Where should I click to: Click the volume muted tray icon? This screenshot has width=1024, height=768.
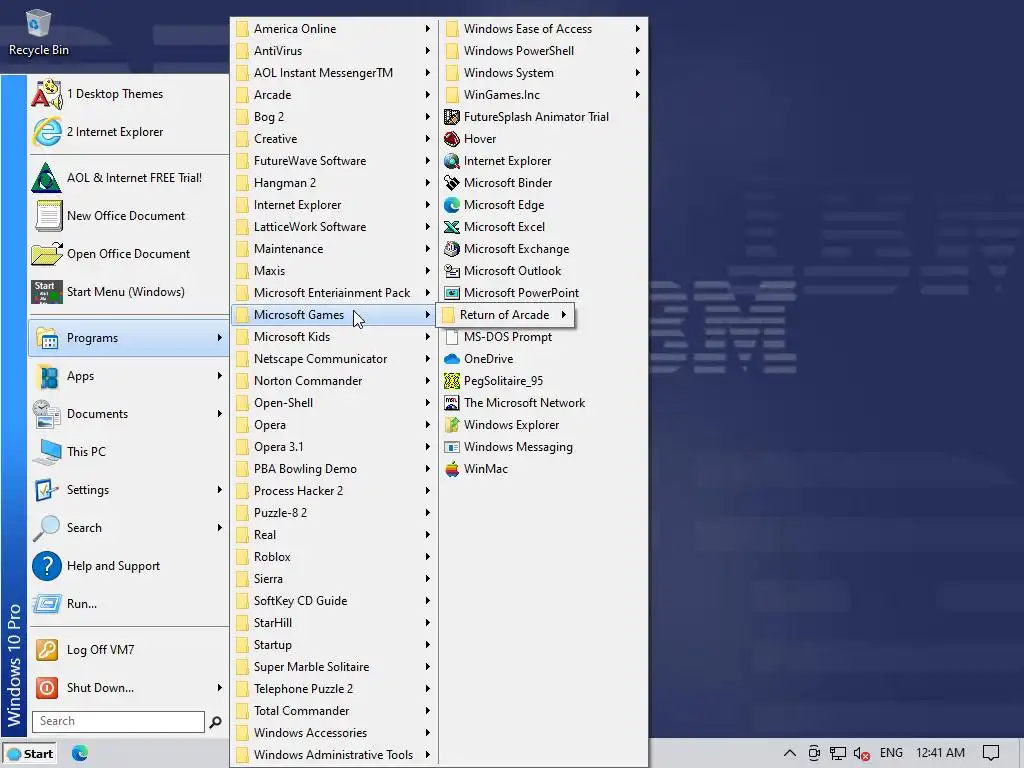tap(861, 753)
